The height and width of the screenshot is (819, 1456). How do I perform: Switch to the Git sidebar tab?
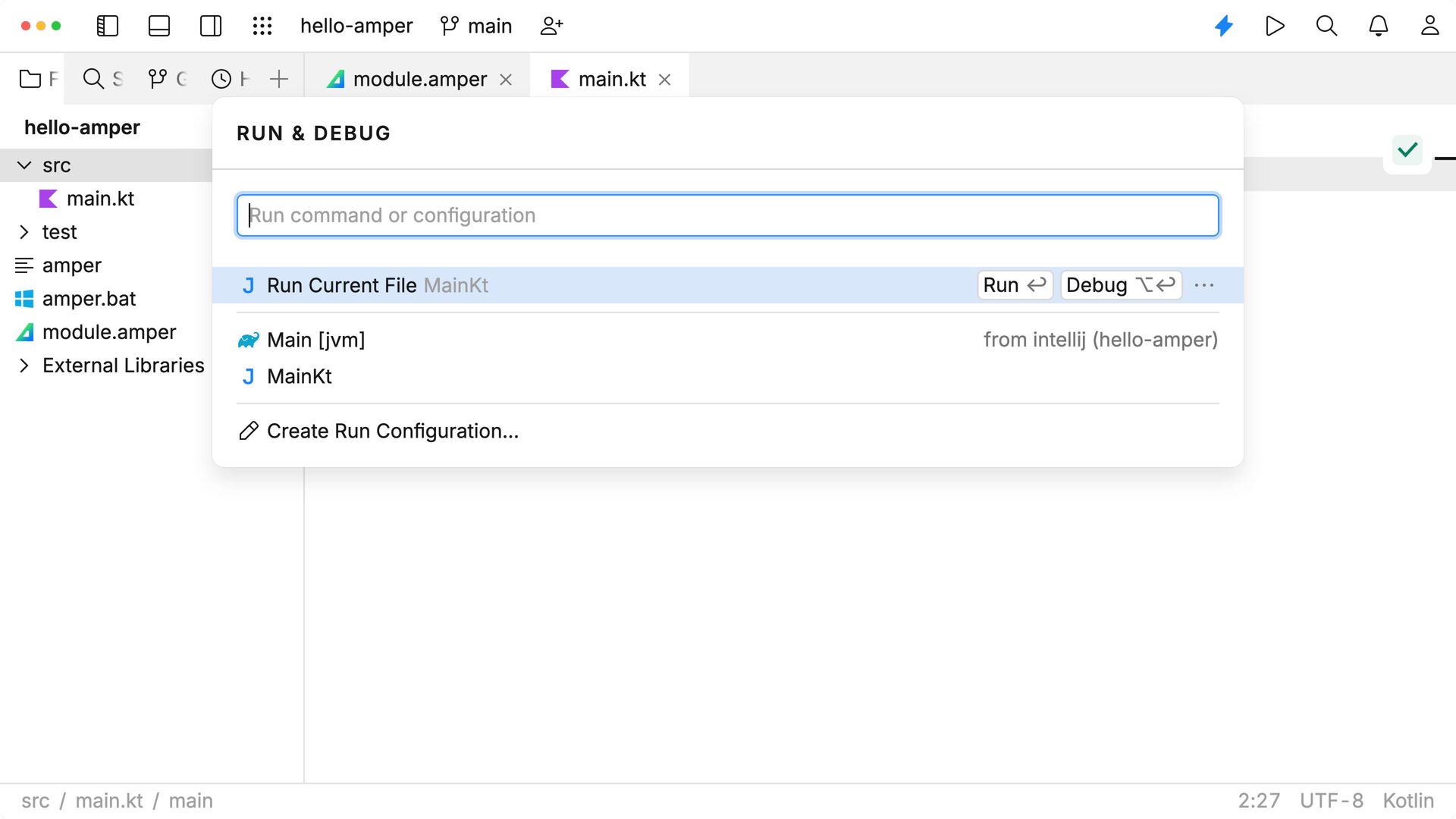pos(167,79)
